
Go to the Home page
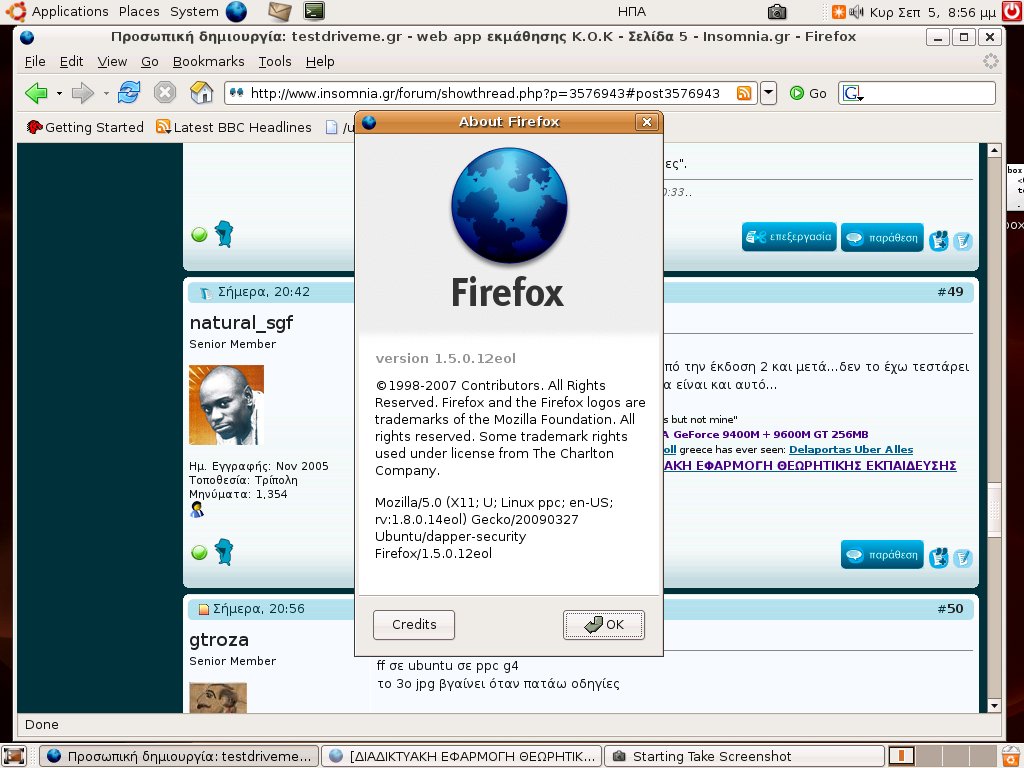pyautogui.click(x=201, y=93)
